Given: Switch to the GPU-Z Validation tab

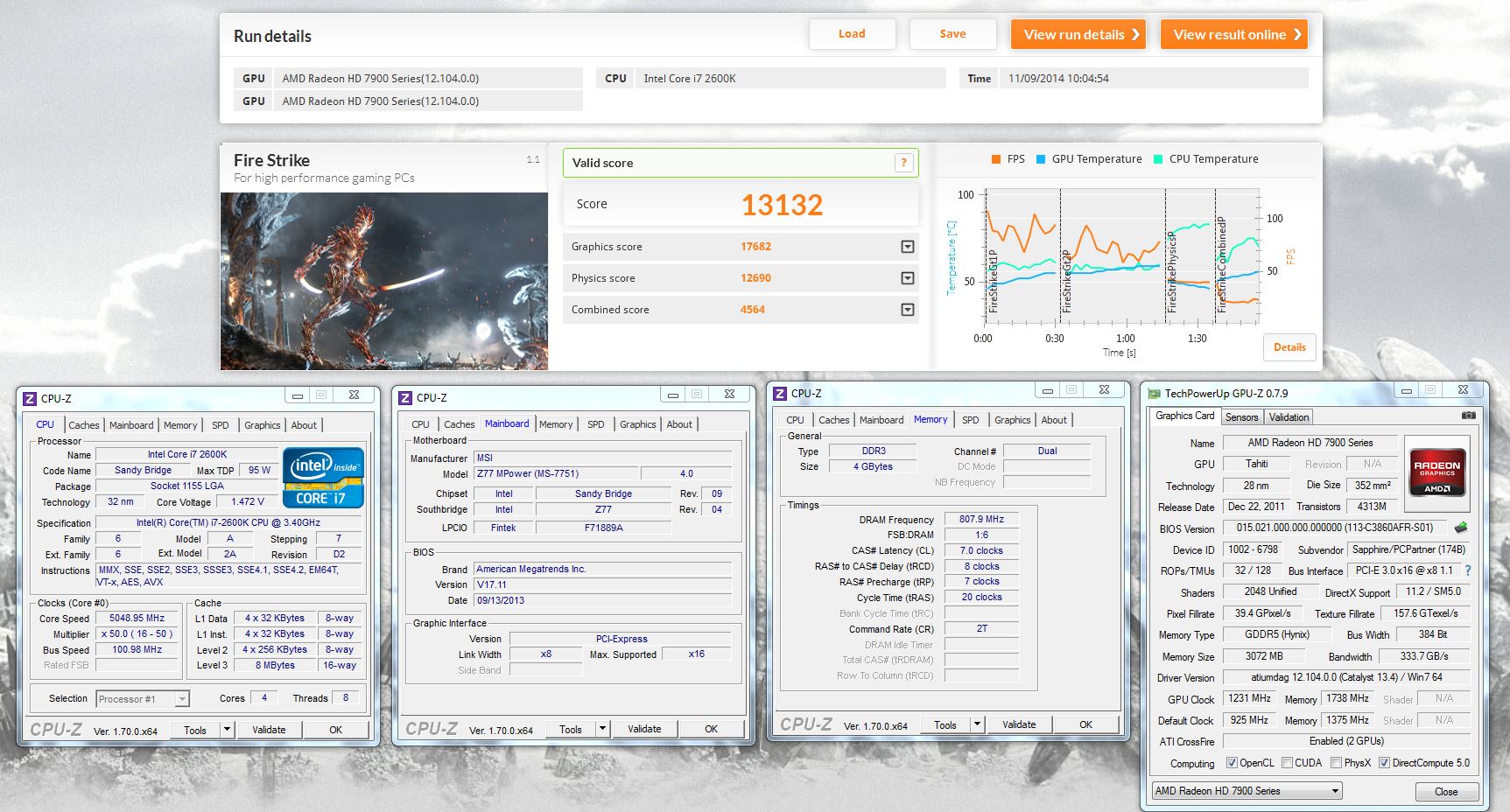Looking at the screenshot, I should (x=1289, y=417).
